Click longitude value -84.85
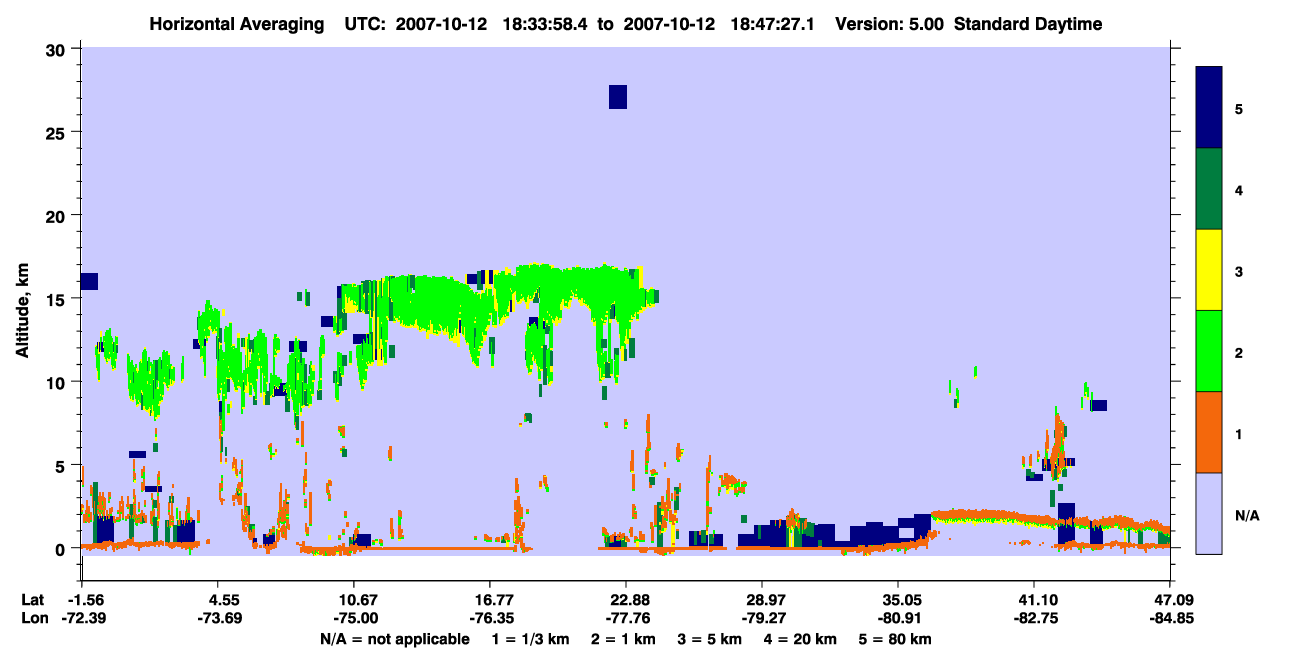 tap(1170, 619)
